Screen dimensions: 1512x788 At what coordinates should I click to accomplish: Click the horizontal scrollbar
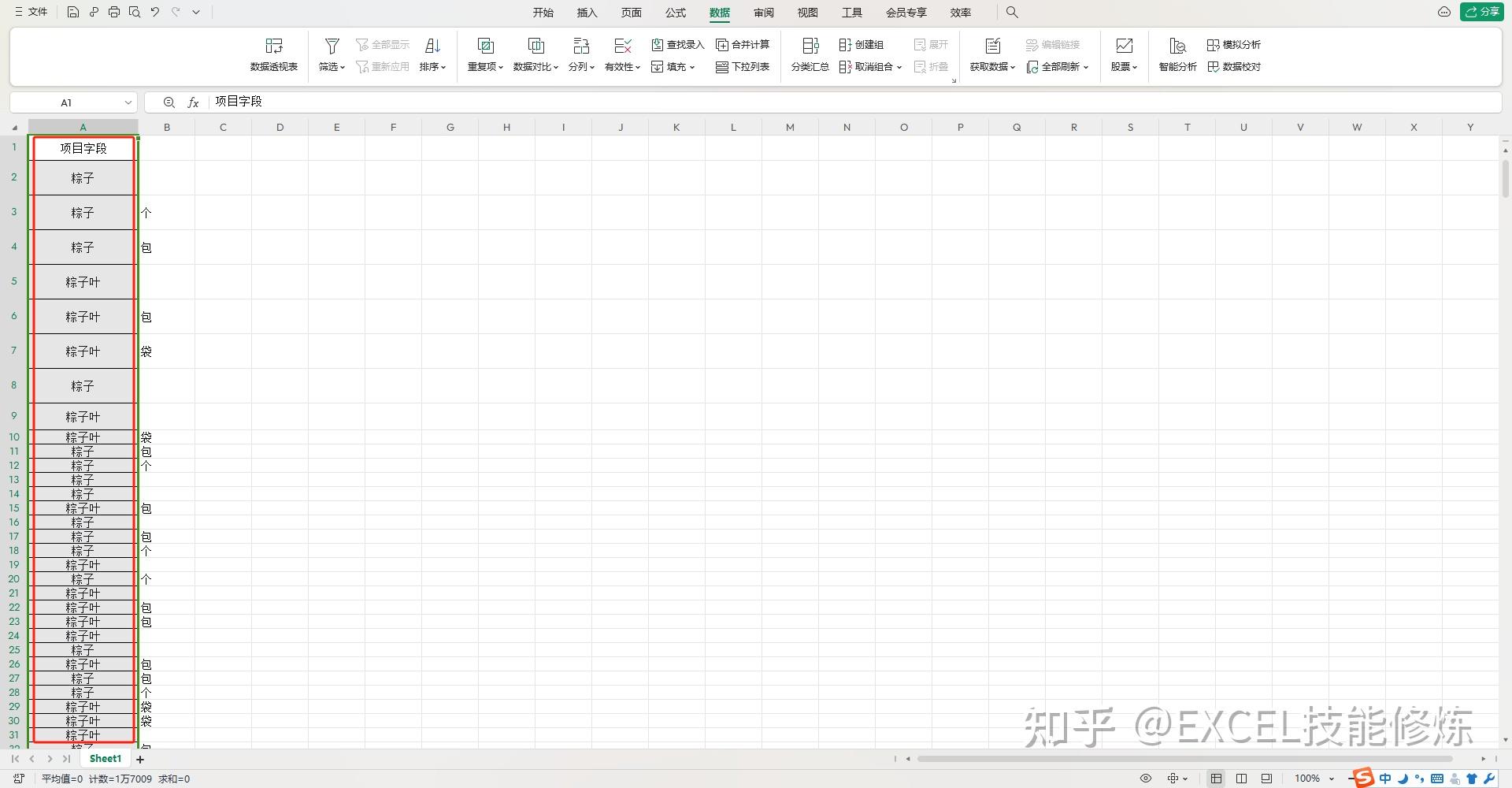(x=1184, y=759)
